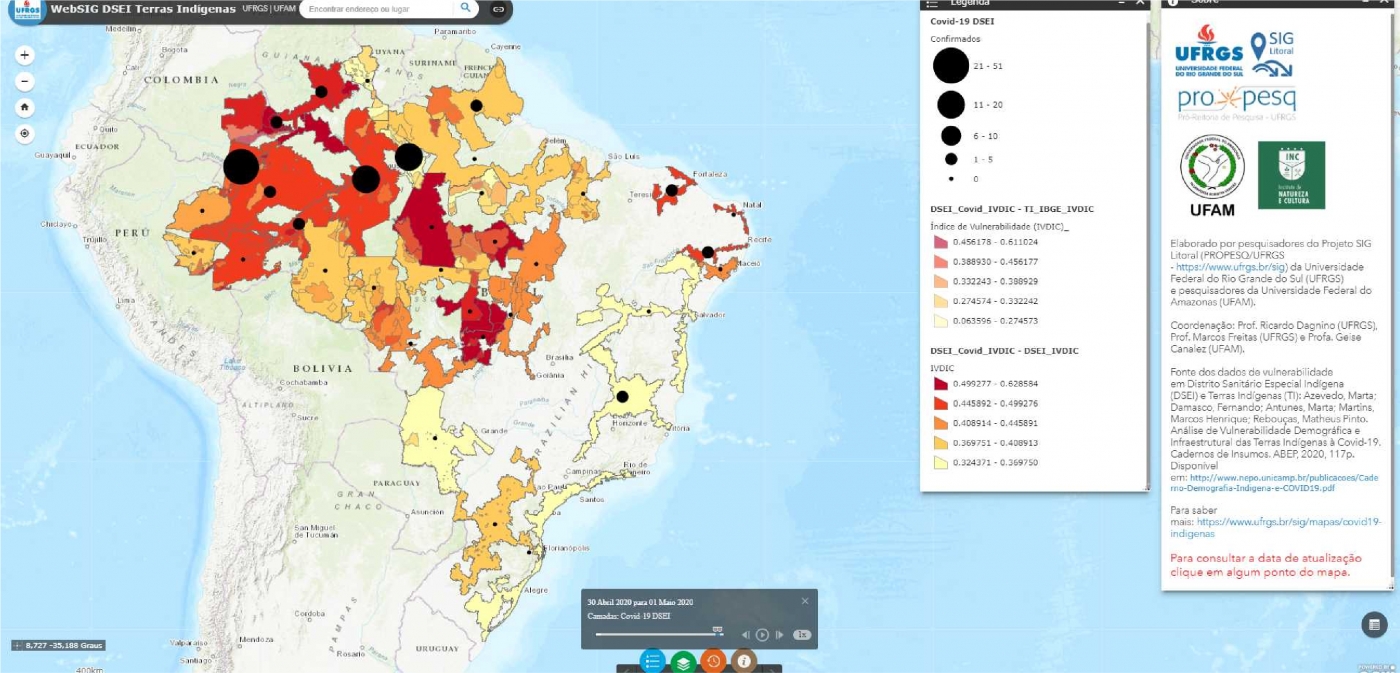
Task: Open the brown About info widget
Action: [743, 661]
